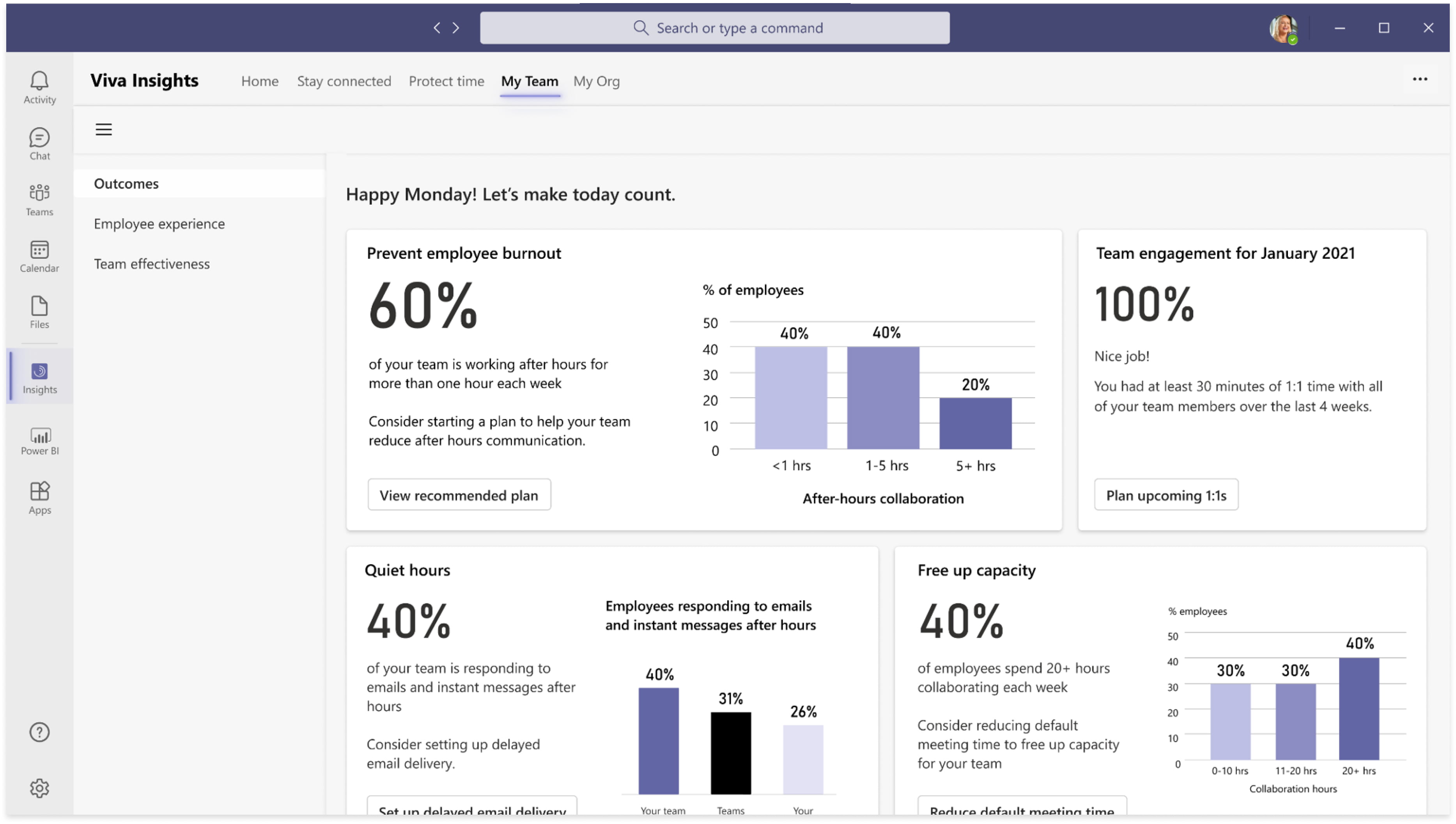Click the 5+ hrs chart bar
Screen dimensions: 1456x824
coord(975,423)
